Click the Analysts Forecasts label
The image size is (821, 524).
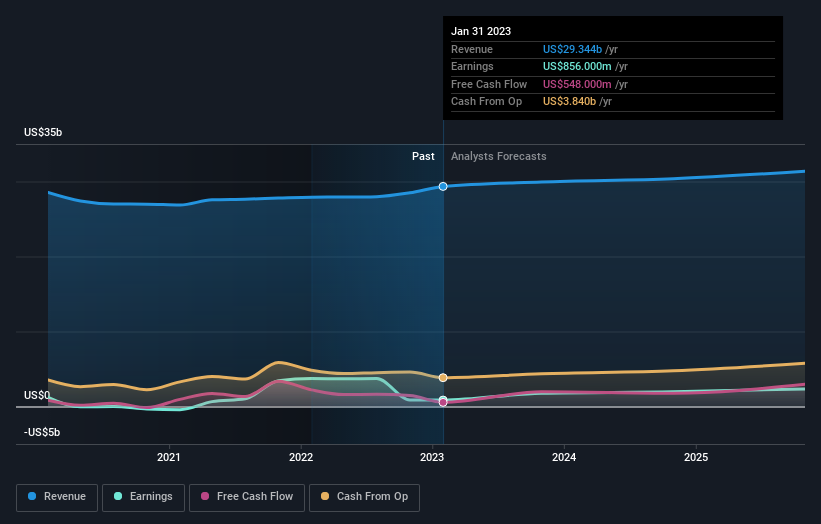click(498, 157)
